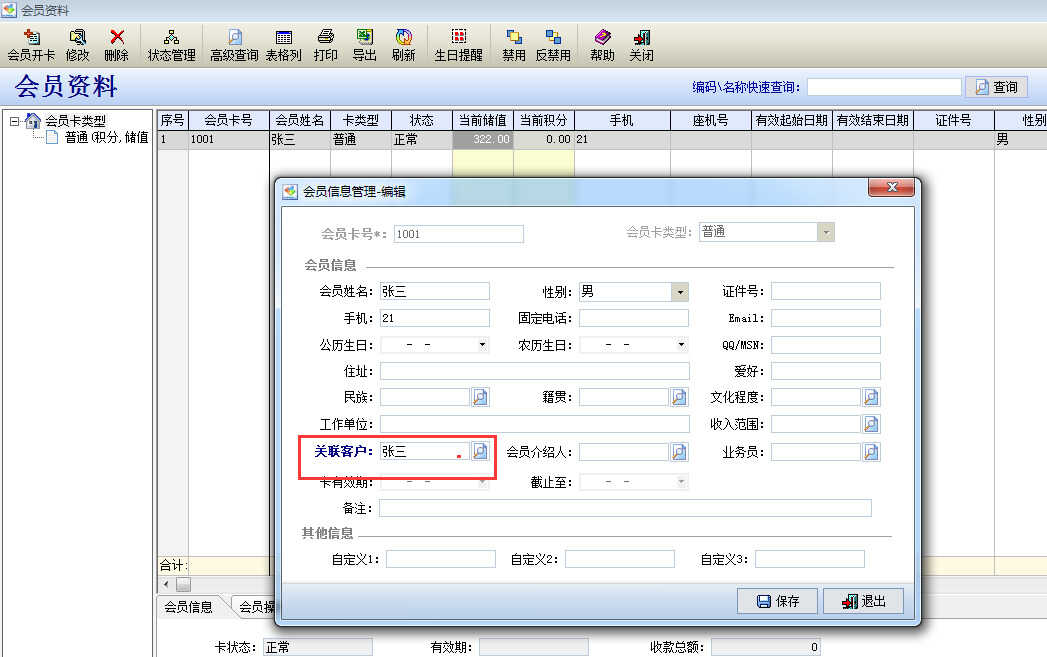Click the 查询 search button

pos(996,87)
